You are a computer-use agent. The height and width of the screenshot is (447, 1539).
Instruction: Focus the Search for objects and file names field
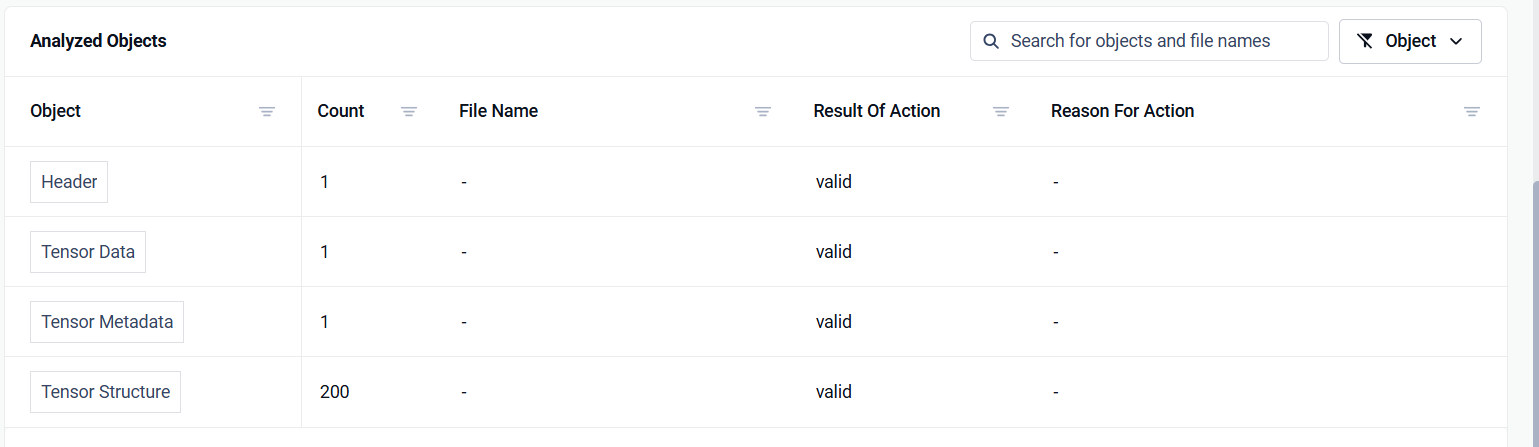click(1149, 41)
